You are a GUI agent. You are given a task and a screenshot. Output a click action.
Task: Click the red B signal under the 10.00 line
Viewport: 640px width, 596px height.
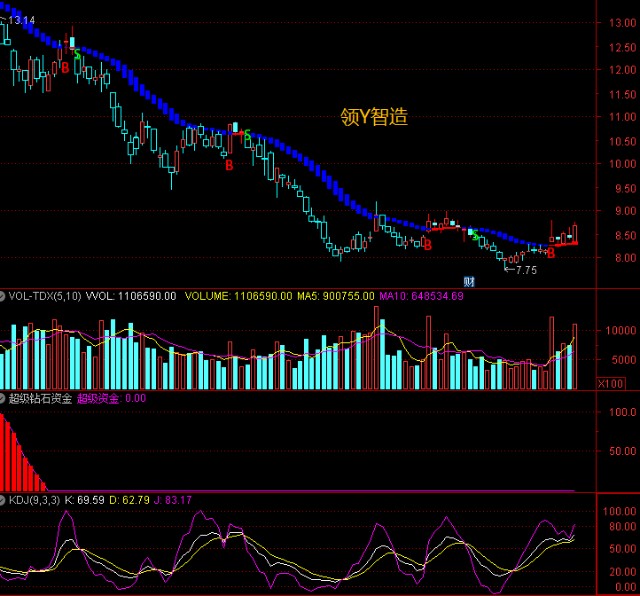(x=229, y=165)
